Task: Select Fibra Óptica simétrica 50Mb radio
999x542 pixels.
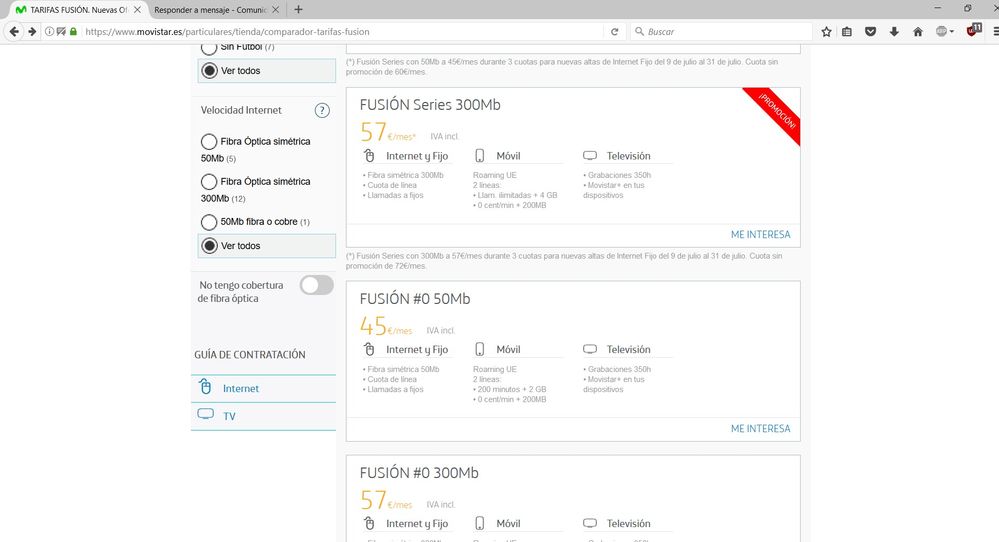Action: click(x=209, y=142)
